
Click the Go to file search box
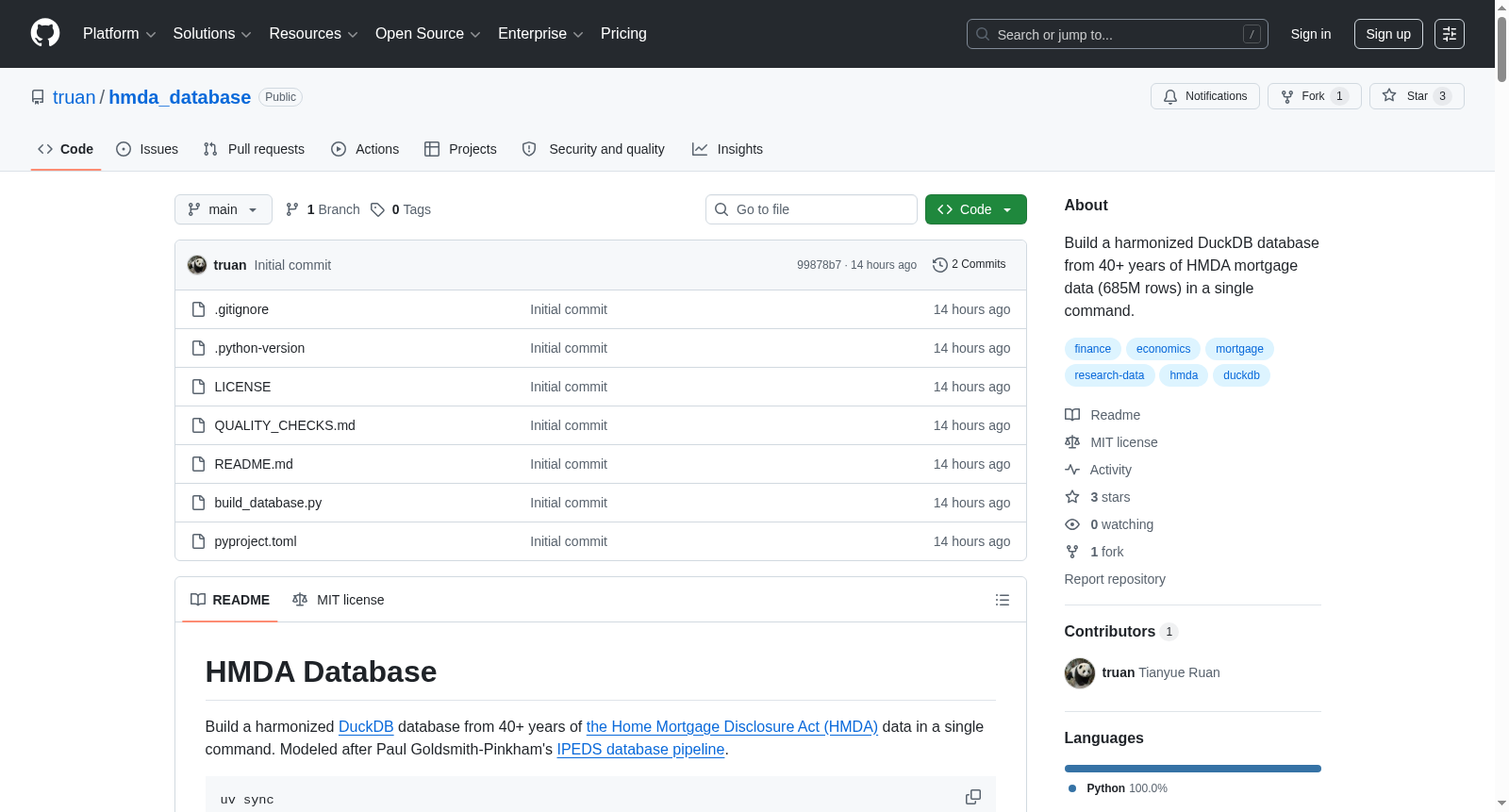(811, 209)
